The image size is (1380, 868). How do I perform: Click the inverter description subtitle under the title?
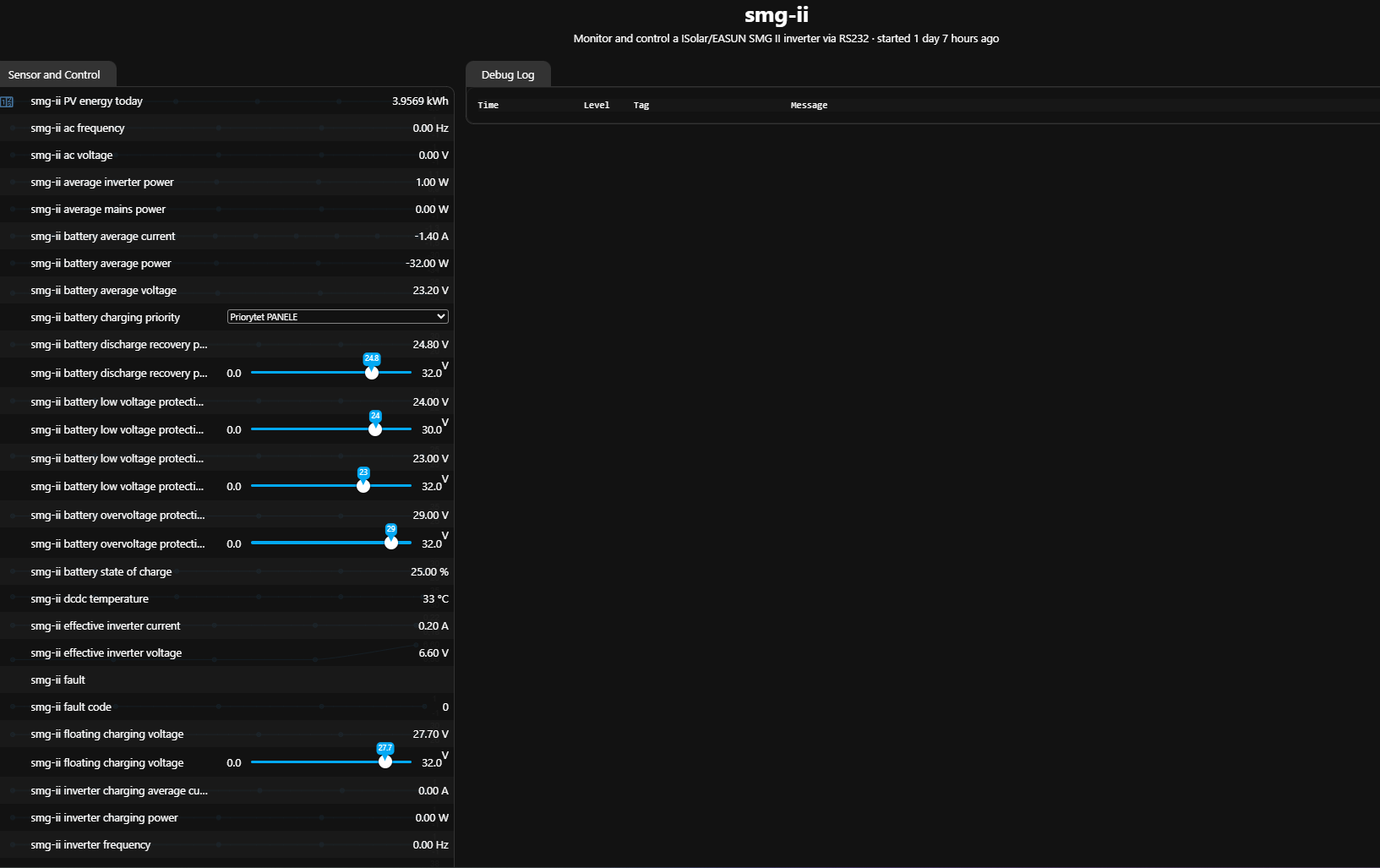coord(786,39)
